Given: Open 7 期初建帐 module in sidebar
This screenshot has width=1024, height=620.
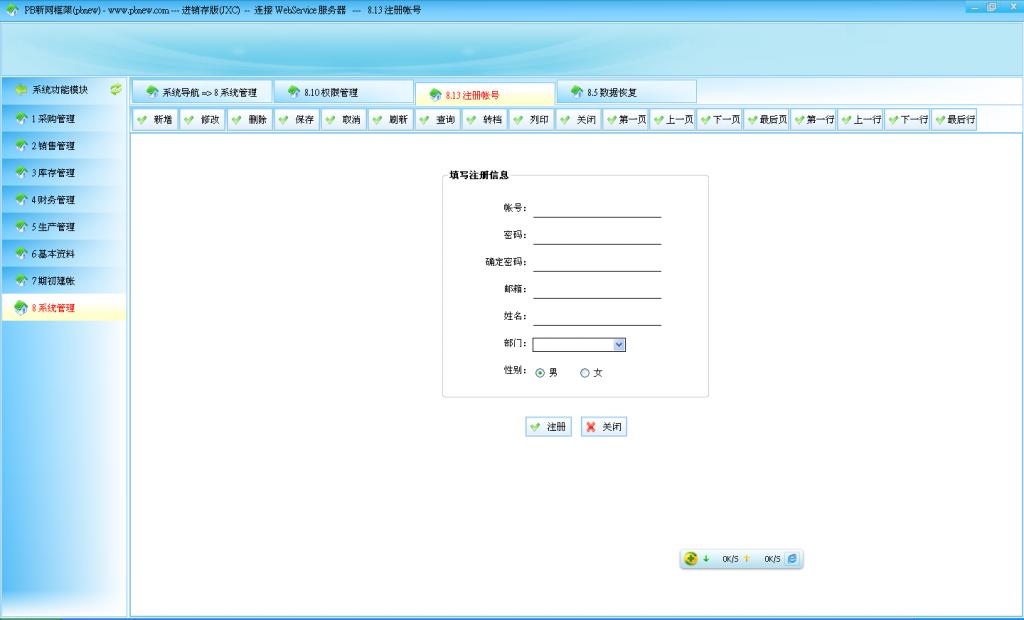Looking at the screenshot, I should pyautogui.click(x=63, y=281).
